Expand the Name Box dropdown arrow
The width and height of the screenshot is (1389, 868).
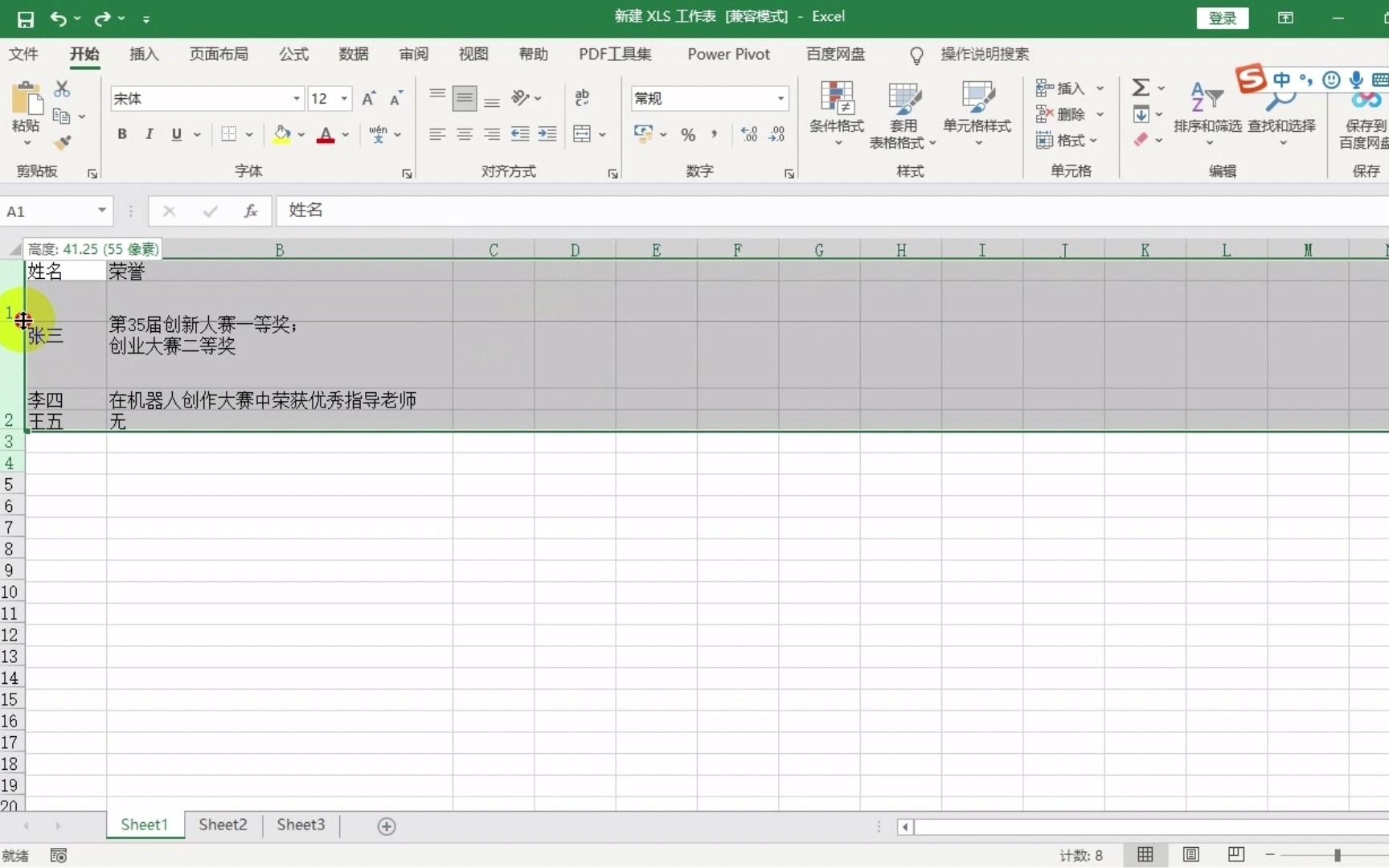101,211
